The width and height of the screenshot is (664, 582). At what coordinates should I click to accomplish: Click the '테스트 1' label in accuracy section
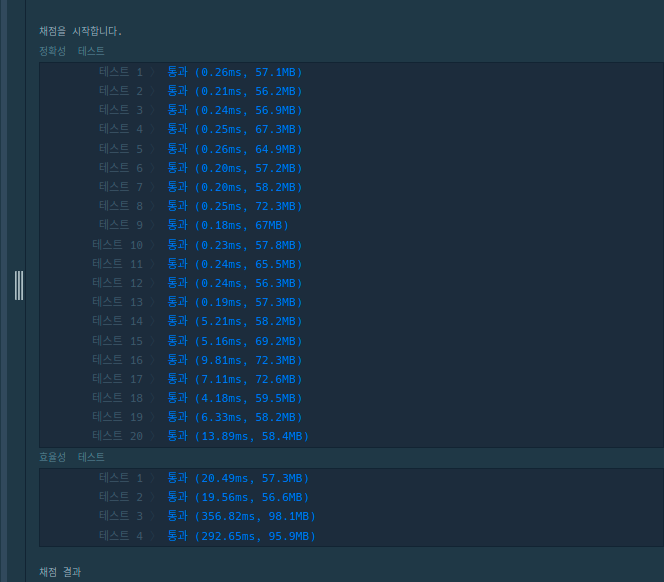[x=121, y=72]
